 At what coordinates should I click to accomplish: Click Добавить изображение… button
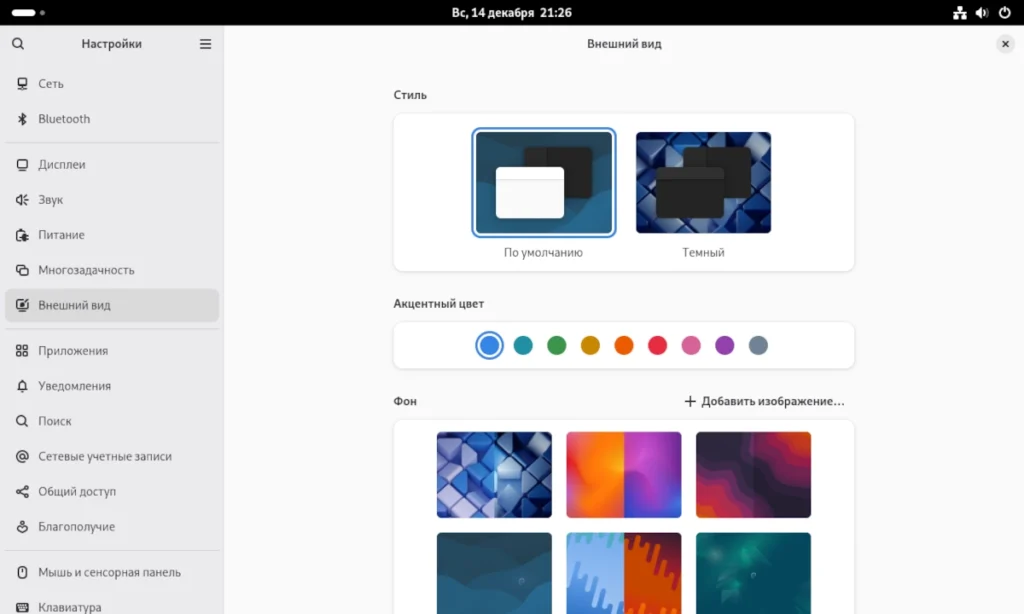(x=764, y=401)
